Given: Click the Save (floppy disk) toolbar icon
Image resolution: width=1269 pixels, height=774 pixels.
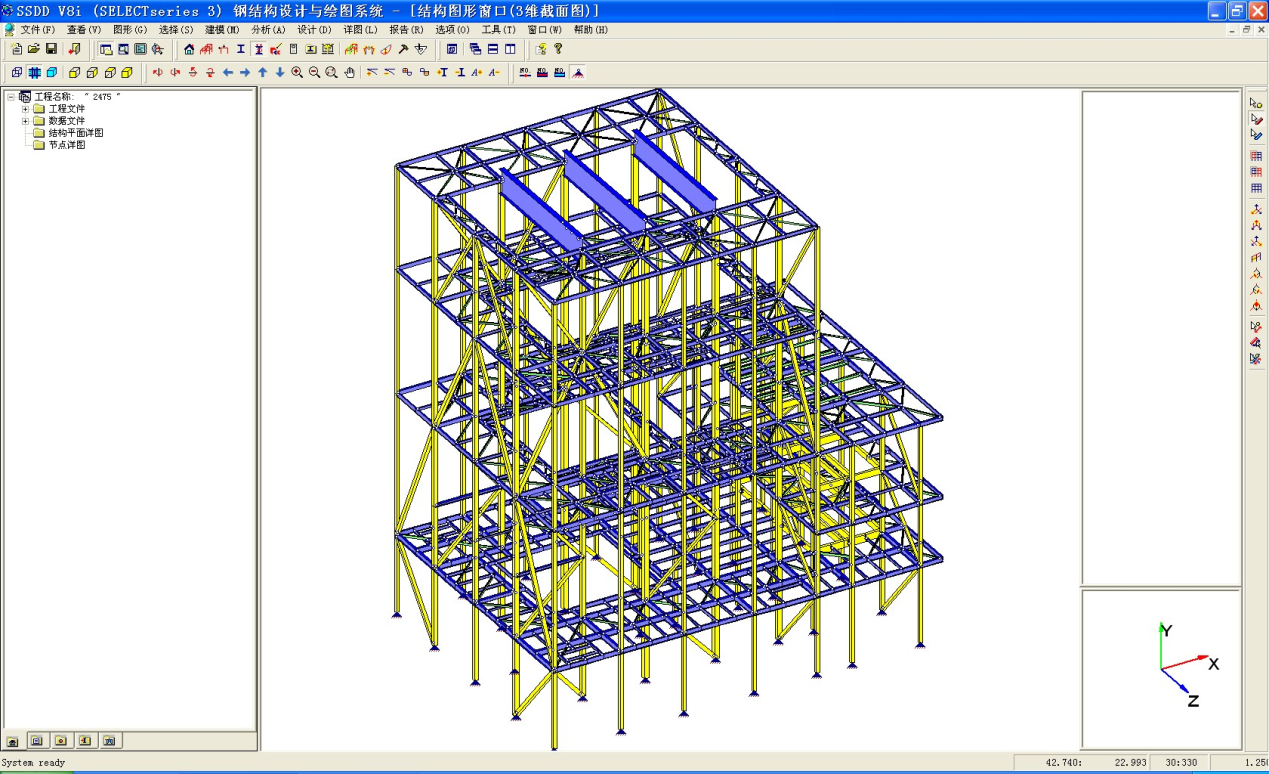Looking at the screenshot, I should (x=51, y=49).
